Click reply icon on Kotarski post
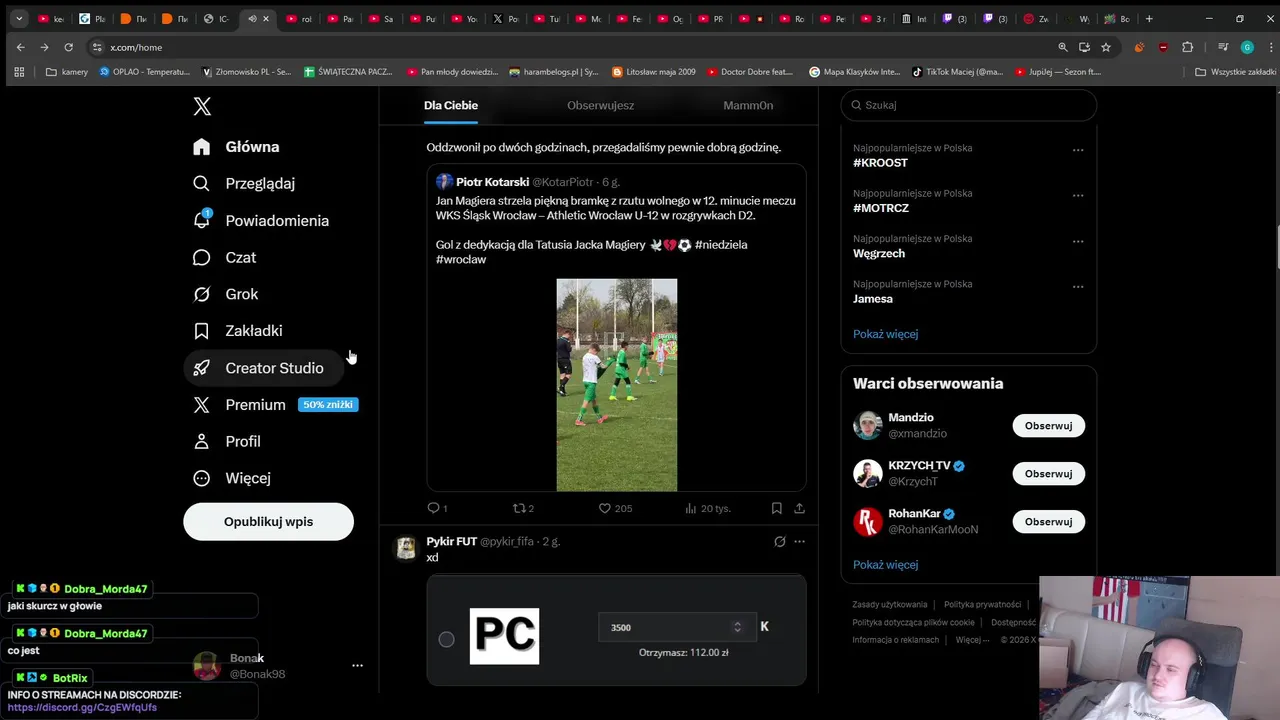 tap(433, 508)
